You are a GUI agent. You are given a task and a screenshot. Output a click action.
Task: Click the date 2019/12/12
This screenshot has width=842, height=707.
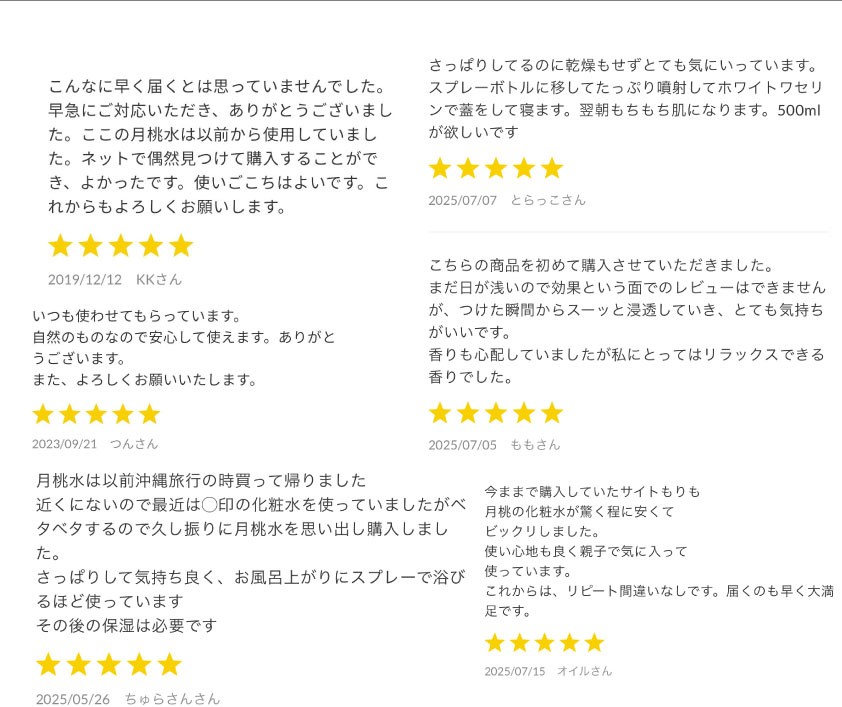click(85, 280)
